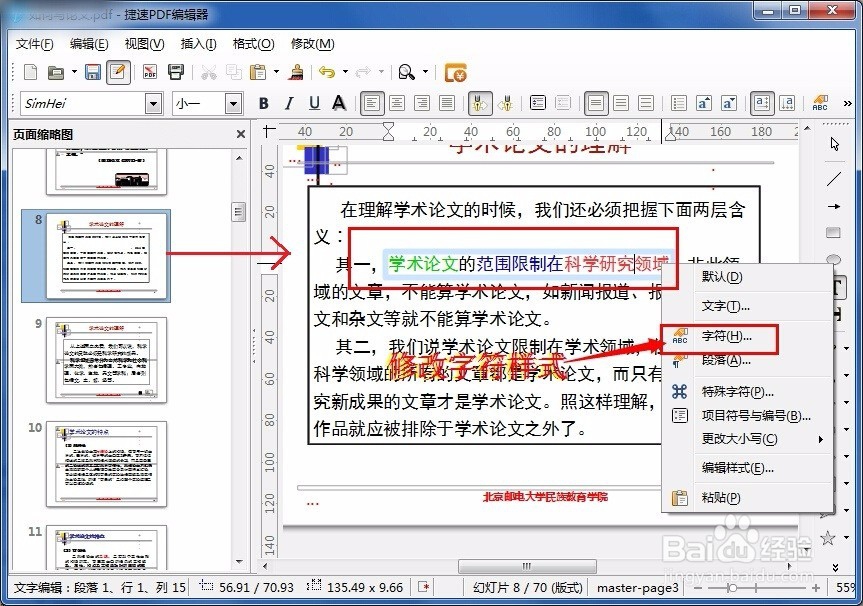Adjust the zoom slider handle in status bar

point(732,588)
